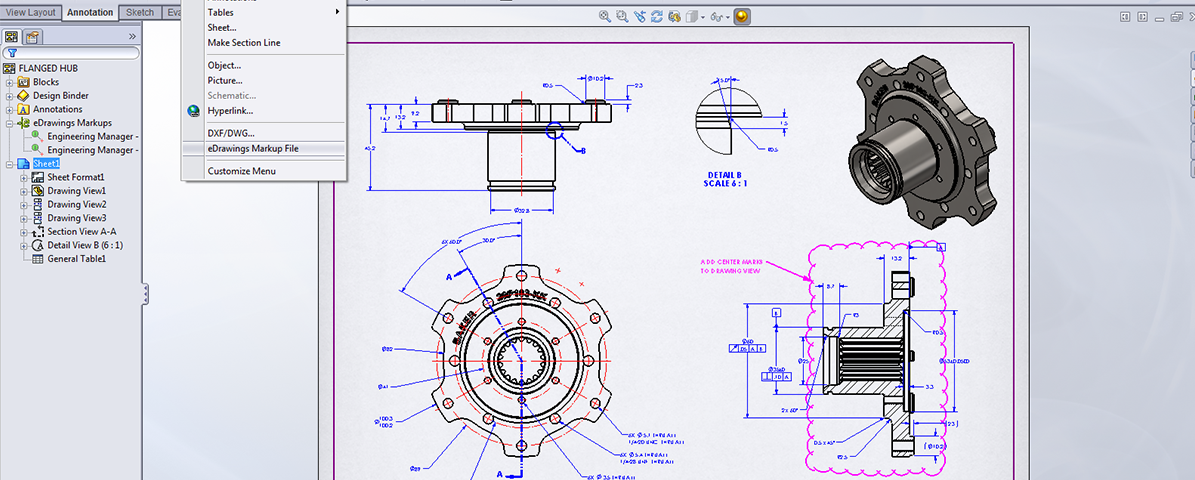The width and height of the screenshot is (1195, 480).
Task: Click the Zoom to Area icon
Action: point(623,16)
